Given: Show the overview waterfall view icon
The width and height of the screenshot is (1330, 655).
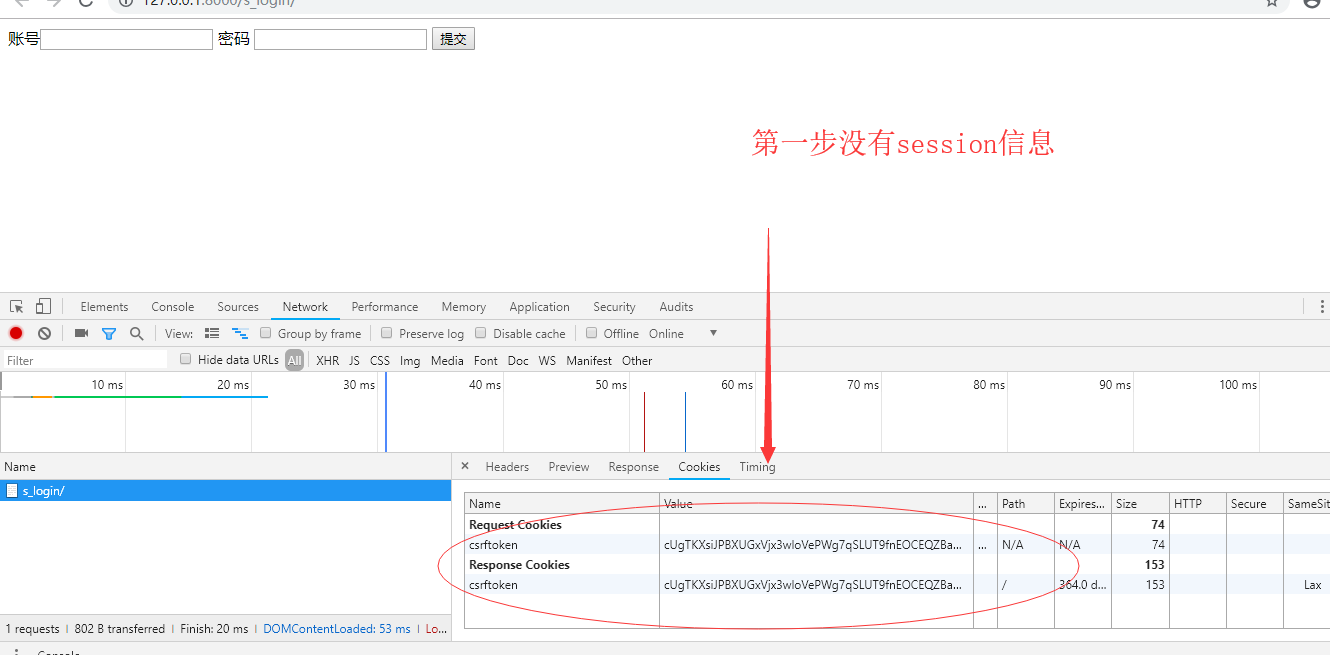Looking at the screenshot, I should (x=240, y=334).
